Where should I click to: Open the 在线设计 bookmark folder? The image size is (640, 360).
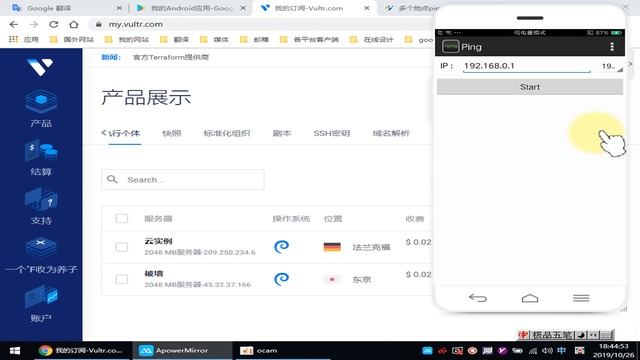pyautogui.click(x=372, y=39)
